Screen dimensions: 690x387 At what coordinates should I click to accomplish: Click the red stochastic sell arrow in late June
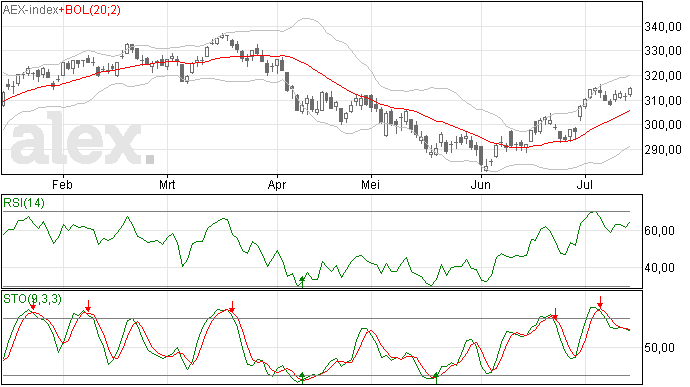pyautogui.click(x=555, y=314)
